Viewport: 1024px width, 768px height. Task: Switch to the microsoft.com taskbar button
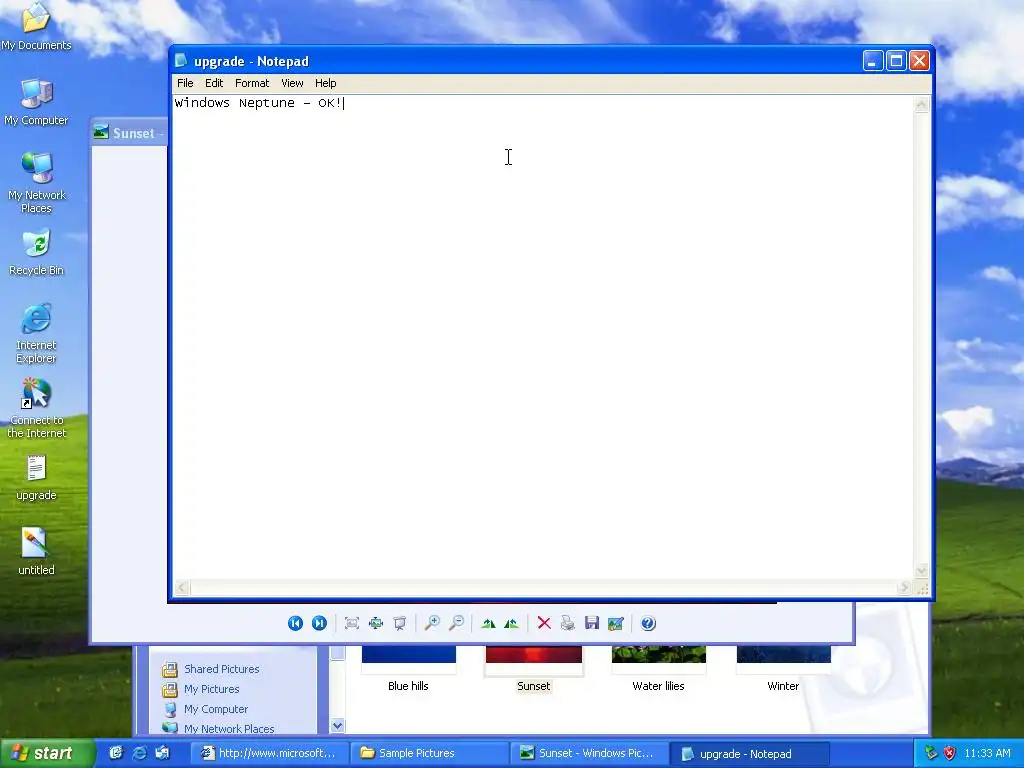tap(271, 753)
